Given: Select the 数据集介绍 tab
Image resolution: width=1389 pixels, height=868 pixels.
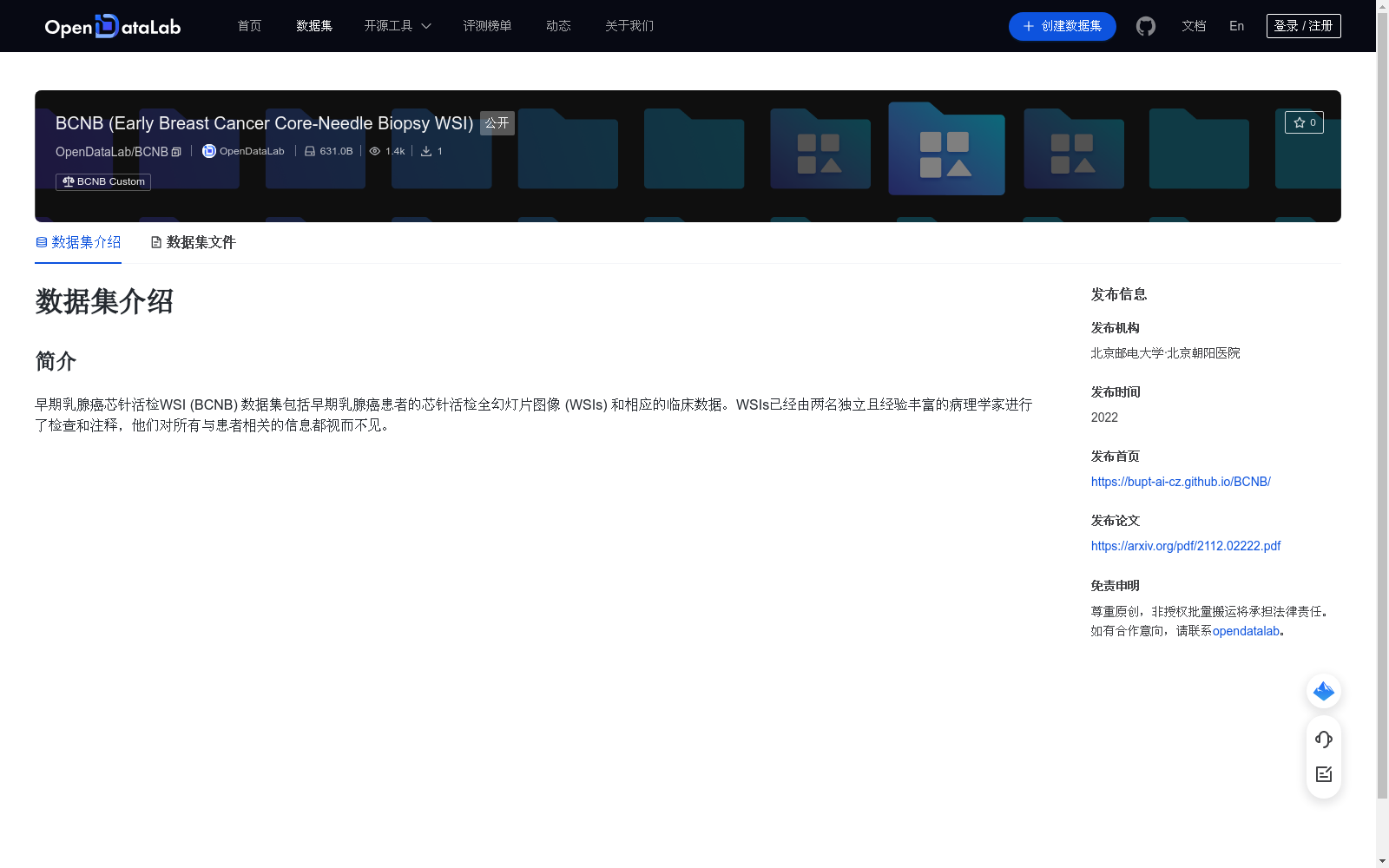Looking at the screenshot, I should point(78,242).
